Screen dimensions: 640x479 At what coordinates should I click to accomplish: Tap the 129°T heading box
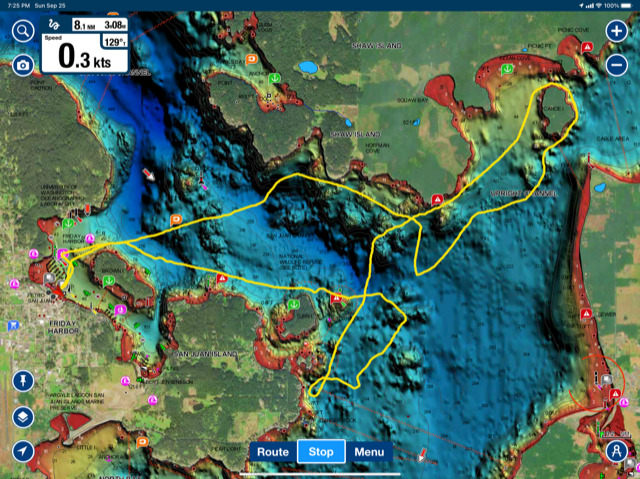tap(114, 42)
